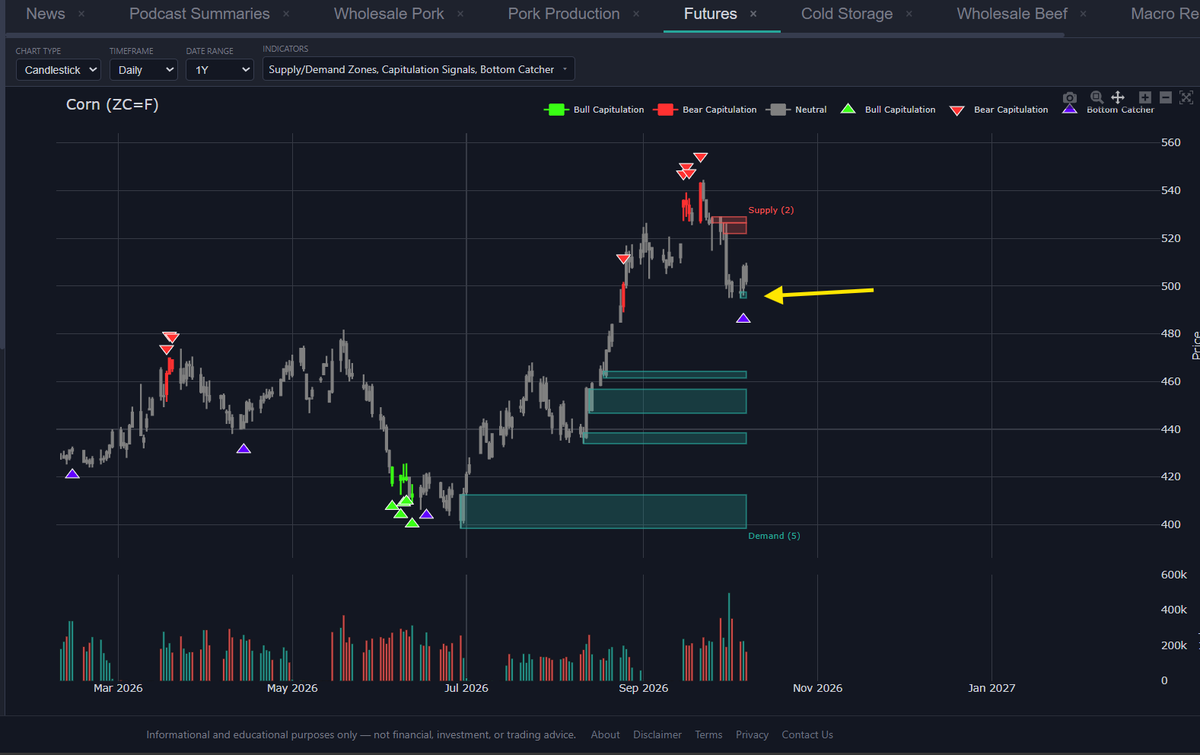Click the Demand (5) zone label
This screenshot has height=755, width=1200.
774,536
